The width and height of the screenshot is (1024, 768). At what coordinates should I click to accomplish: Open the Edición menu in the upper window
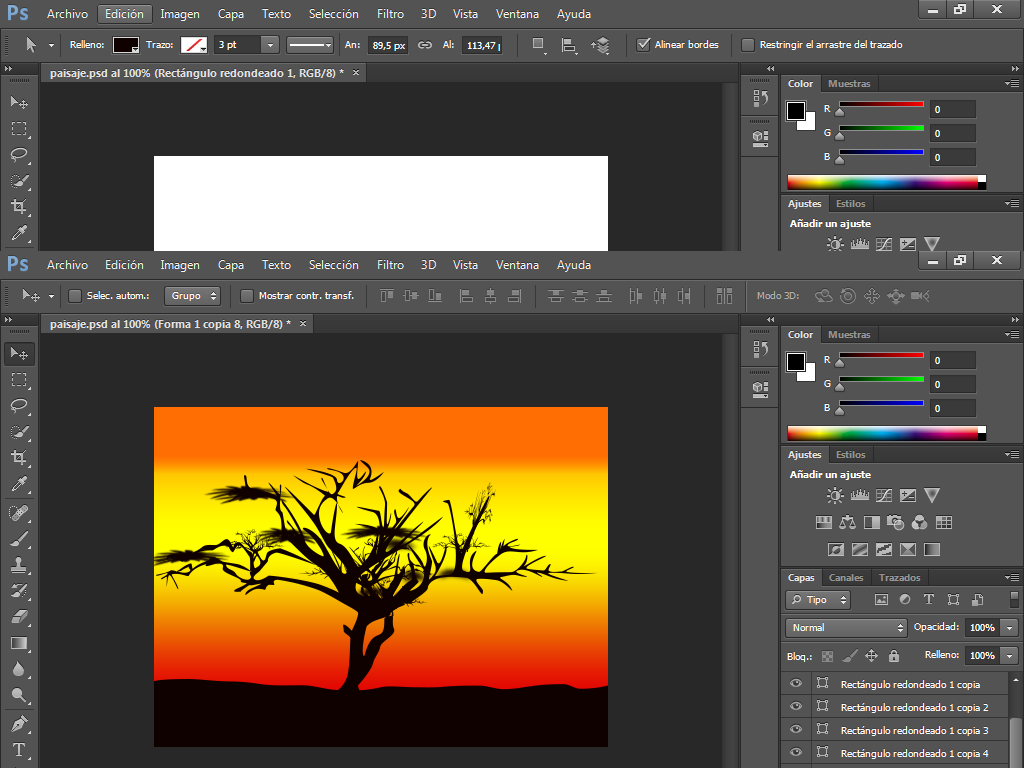click(x=124, y=14)
